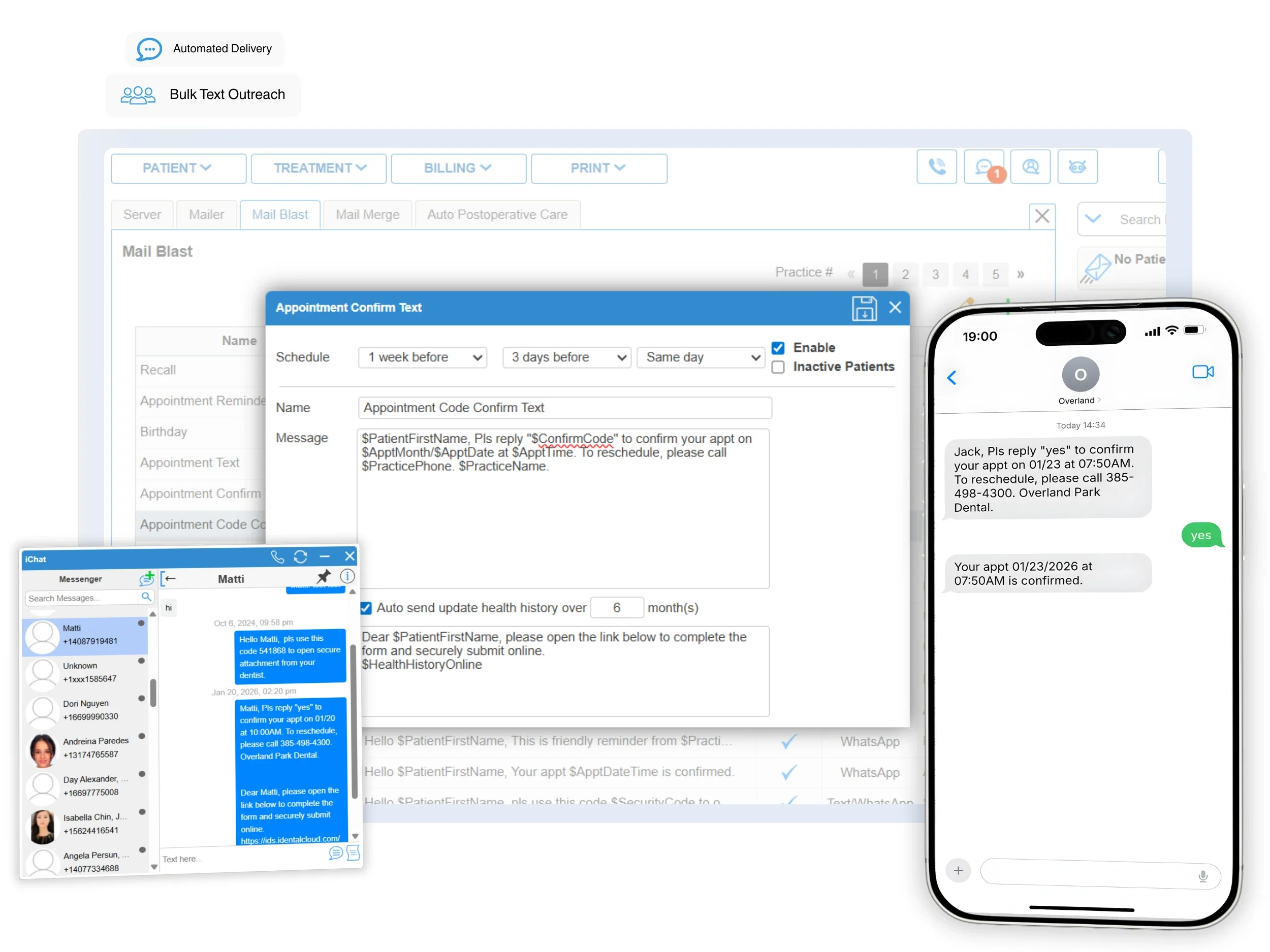The width and height of the screenshot is (1270, 952).
Task: Click the search magnifier in Search Messages box
Action: [x=146, y=597]
